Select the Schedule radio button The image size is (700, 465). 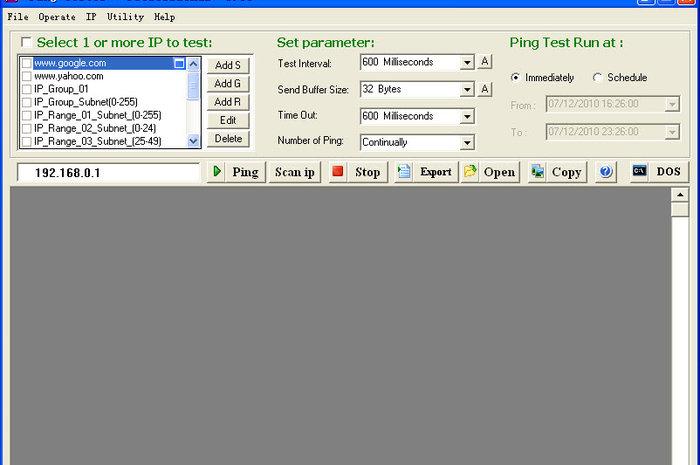point(597,77)
